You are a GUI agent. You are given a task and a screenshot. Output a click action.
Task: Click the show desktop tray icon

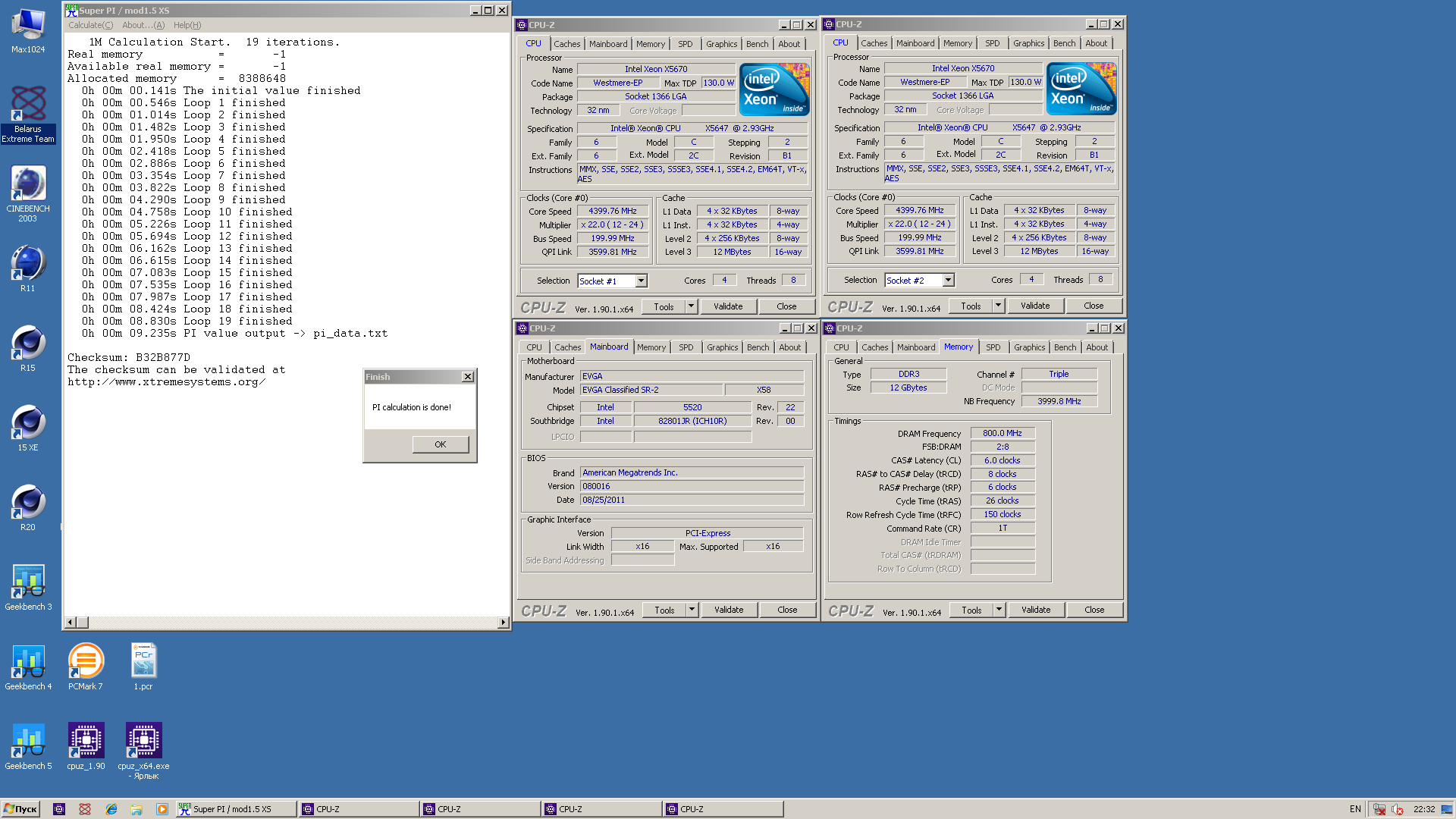click(1447, 809)
